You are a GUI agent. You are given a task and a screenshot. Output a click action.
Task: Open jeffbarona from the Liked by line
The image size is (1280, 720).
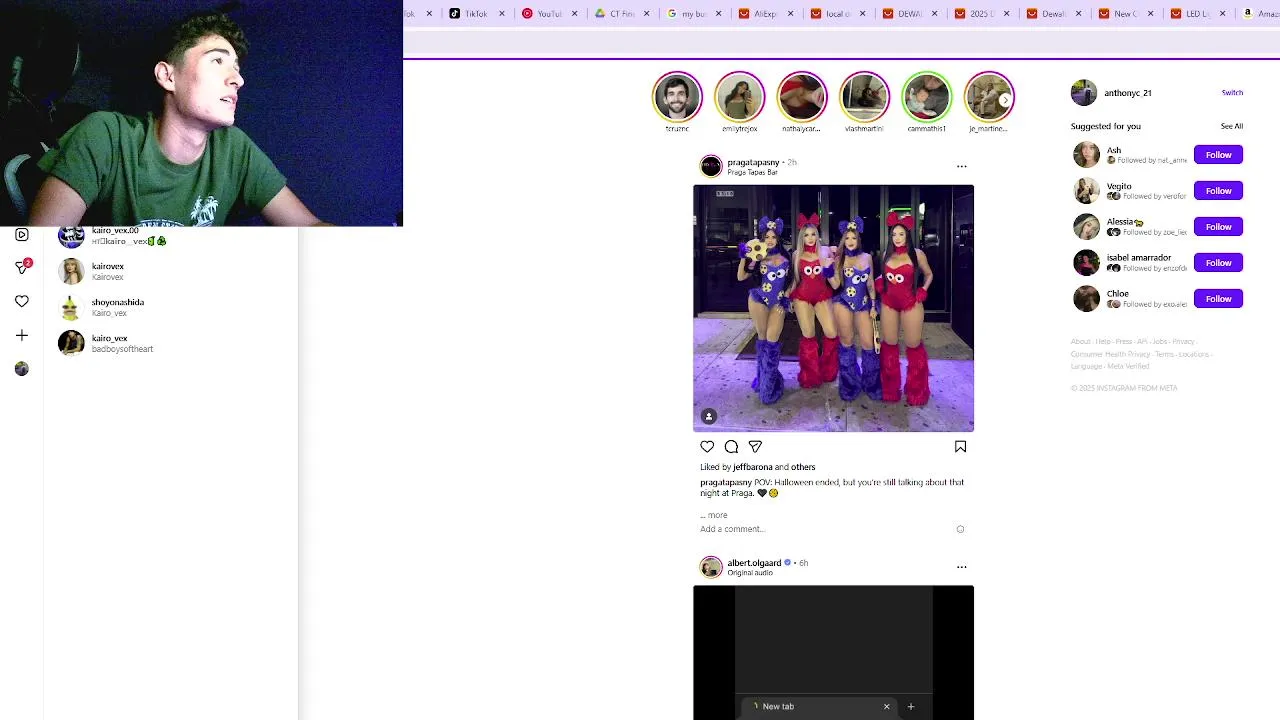click(752, 467)
